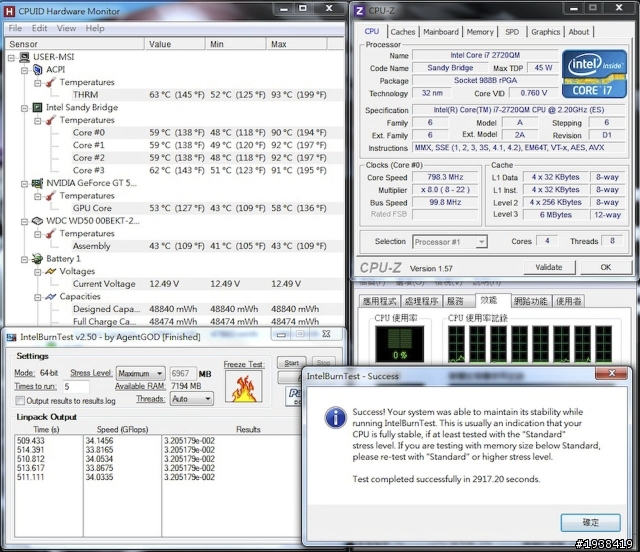Close the IntelBurnTest Success dialog
Screen dimensions: 640x552
point(611,373)
